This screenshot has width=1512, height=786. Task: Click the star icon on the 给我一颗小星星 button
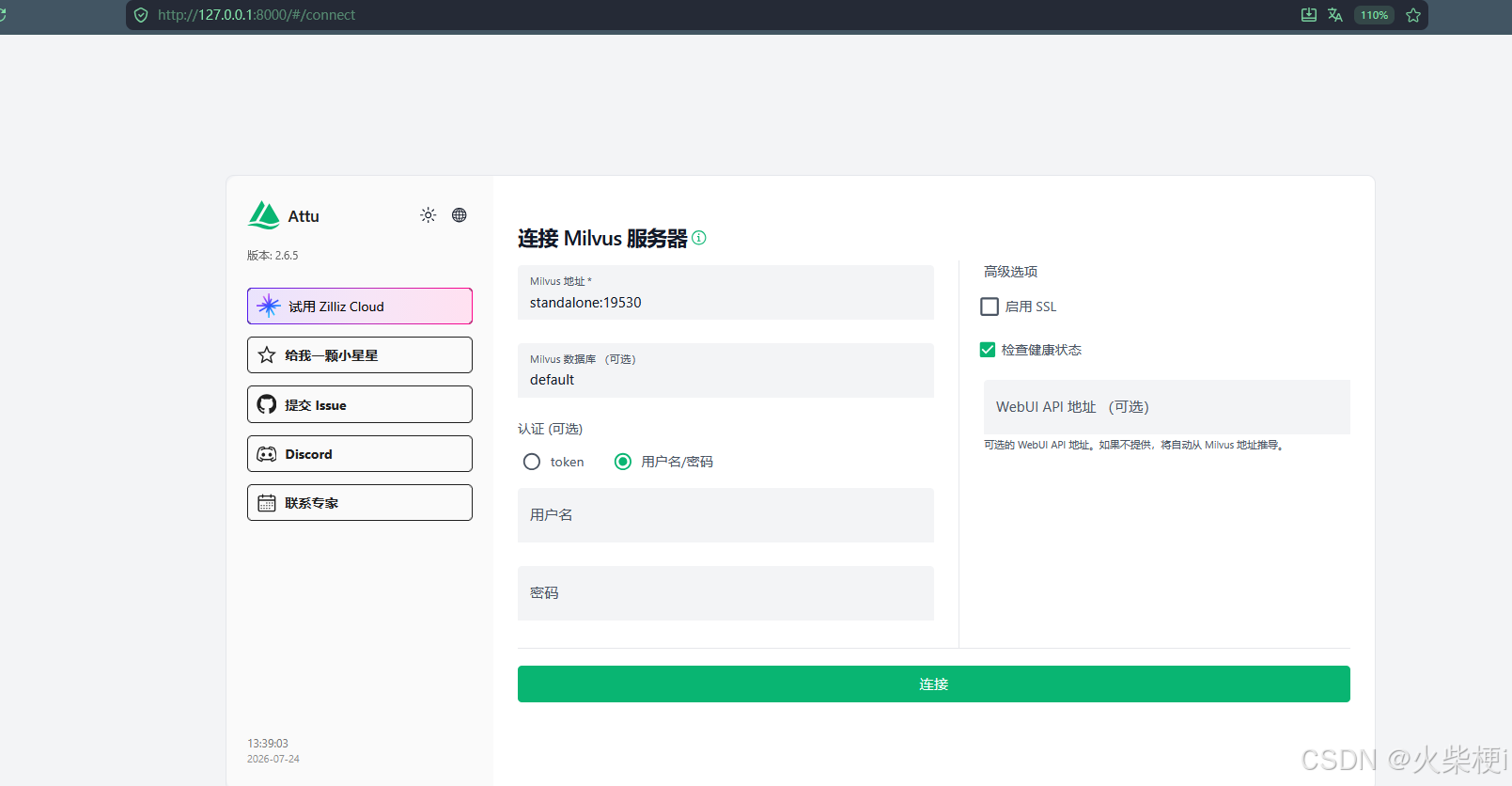point(267,355)
